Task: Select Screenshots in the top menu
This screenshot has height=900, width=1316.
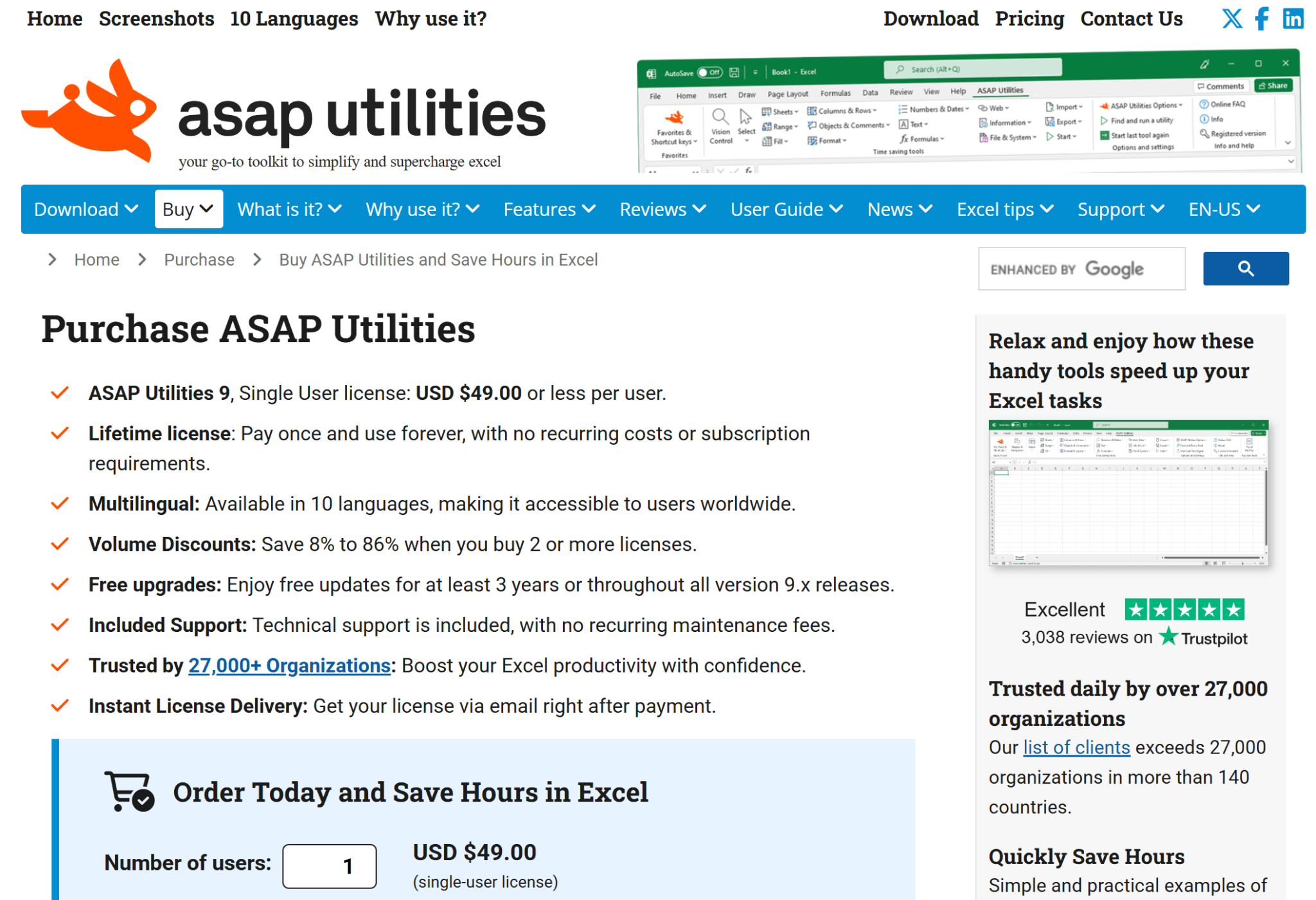Action: (156, 19)
